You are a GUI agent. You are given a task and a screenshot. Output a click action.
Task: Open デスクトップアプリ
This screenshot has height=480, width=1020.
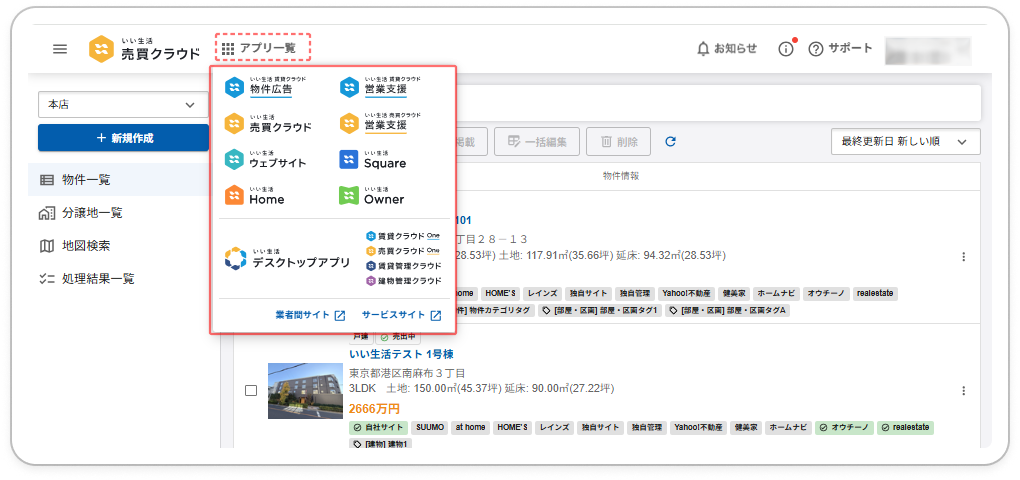pos(287,259)
